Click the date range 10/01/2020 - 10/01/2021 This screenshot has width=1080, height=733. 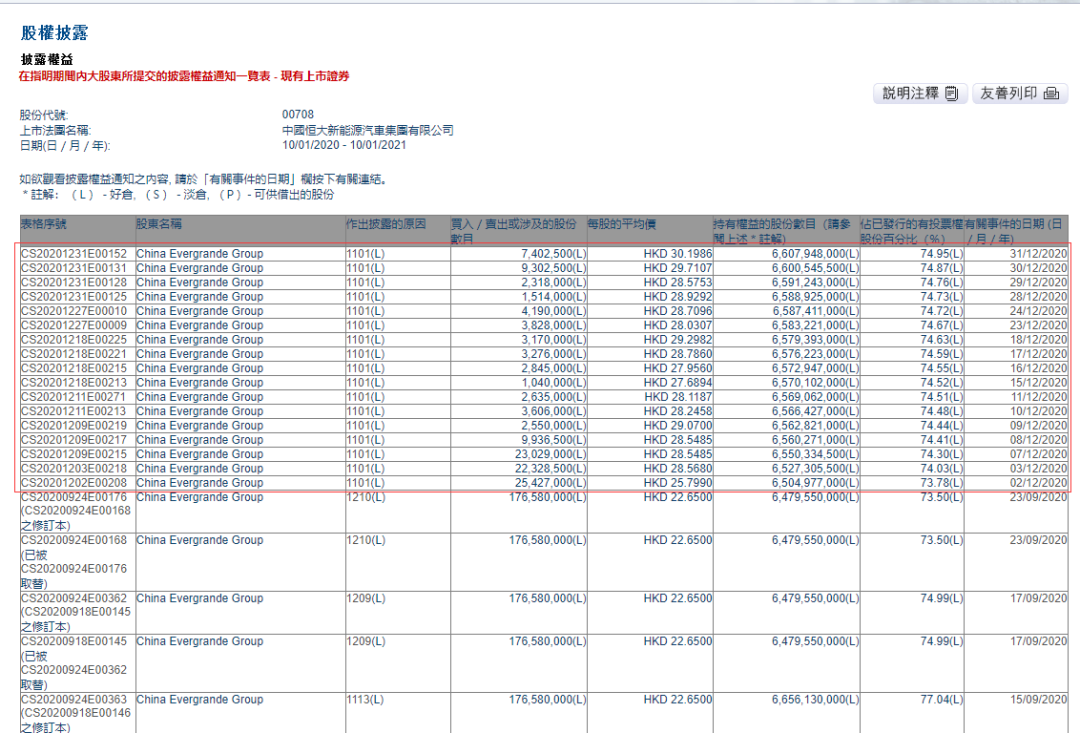pos(344,145)
